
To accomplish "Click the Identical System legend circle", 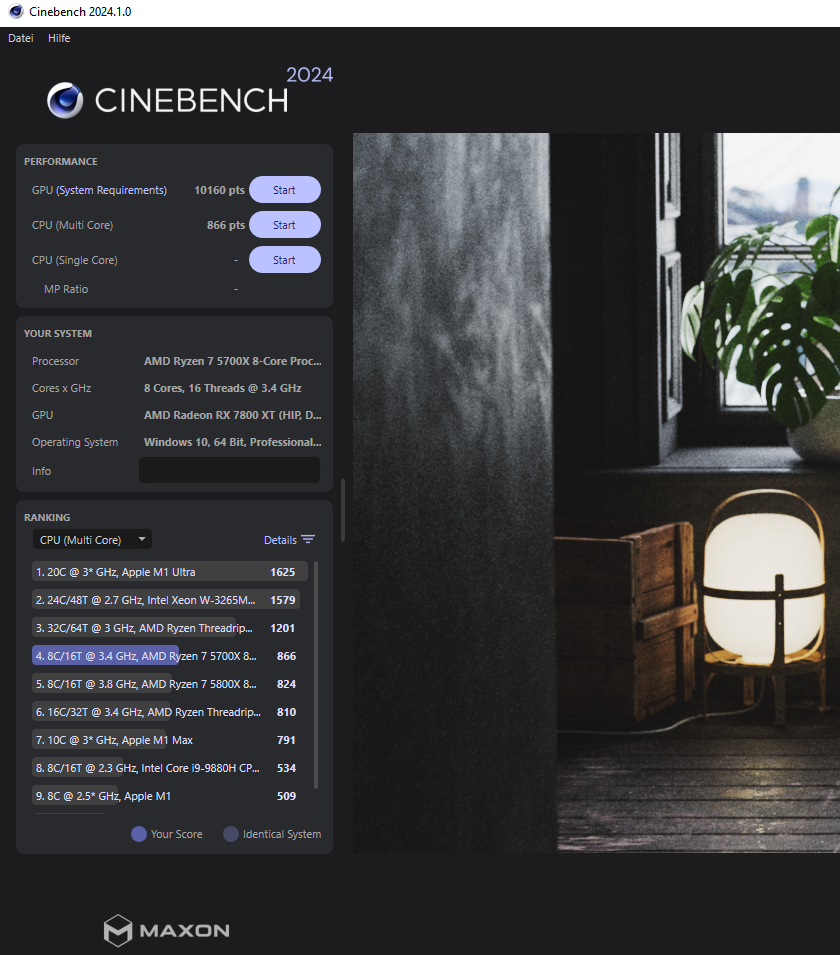I will coord(231,834).
